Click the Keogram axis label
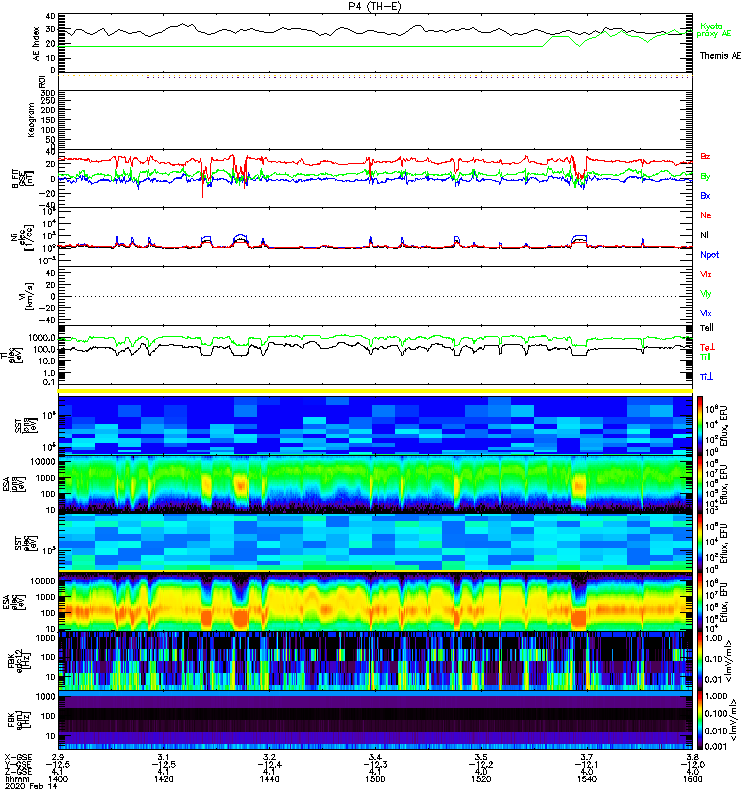The height and width of the screenshot is (800, 750). pos(31,120)
